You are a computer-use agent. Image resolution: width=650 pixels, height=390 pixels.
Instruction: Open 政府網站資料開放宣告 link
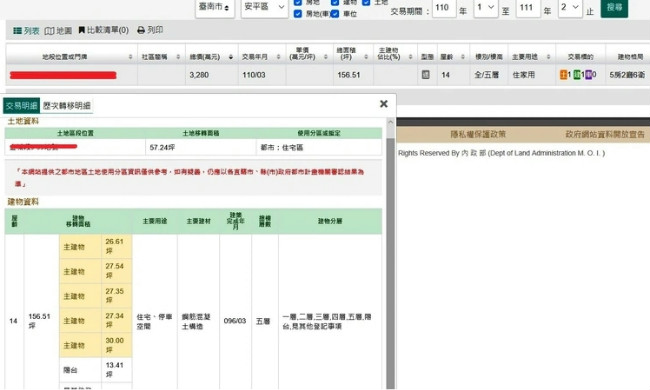point(605,134)
